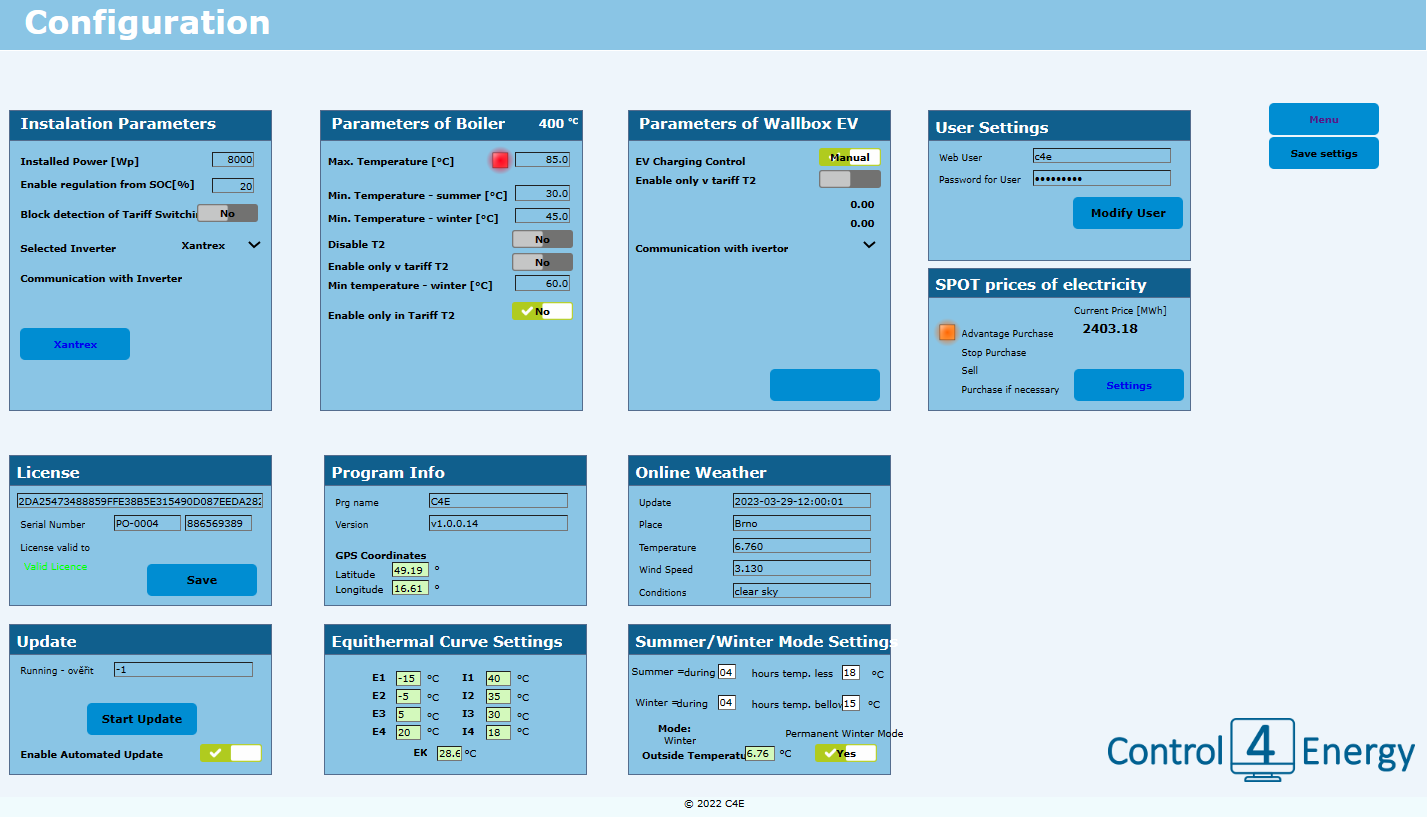The image size is (1427, 817).
Task: Disable Enable Automated Update switch
Action: point(230,754)
